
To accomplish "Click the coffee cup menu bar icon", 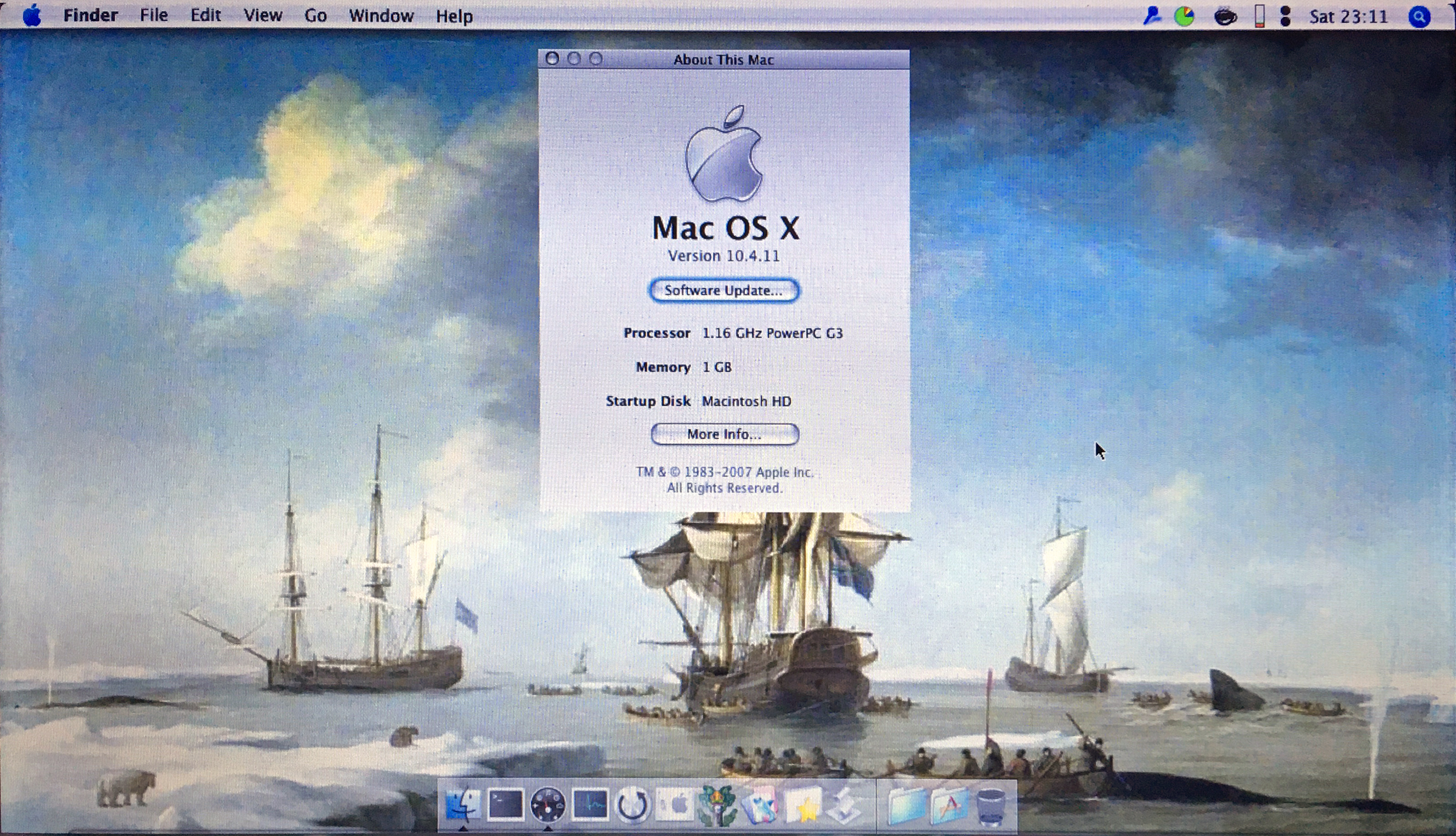I will pyautogui.click(x=1225, y=17).
